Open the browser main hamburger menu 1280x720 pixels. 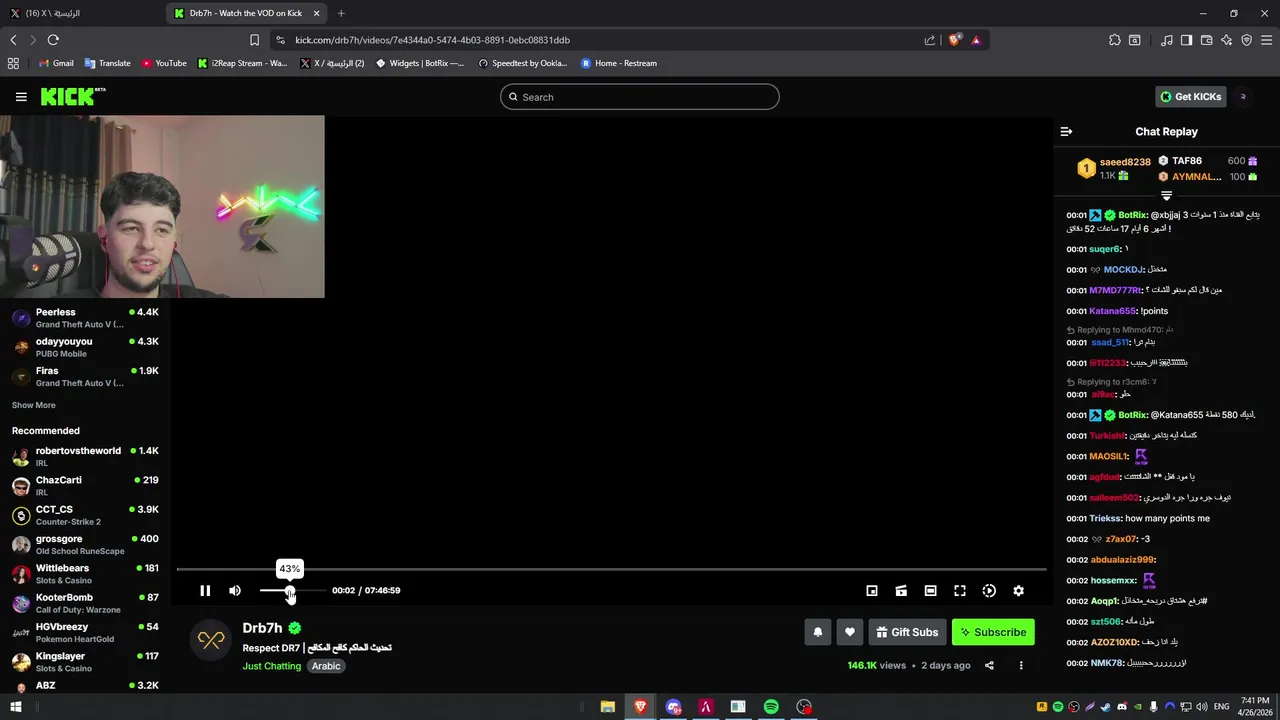1267,40
